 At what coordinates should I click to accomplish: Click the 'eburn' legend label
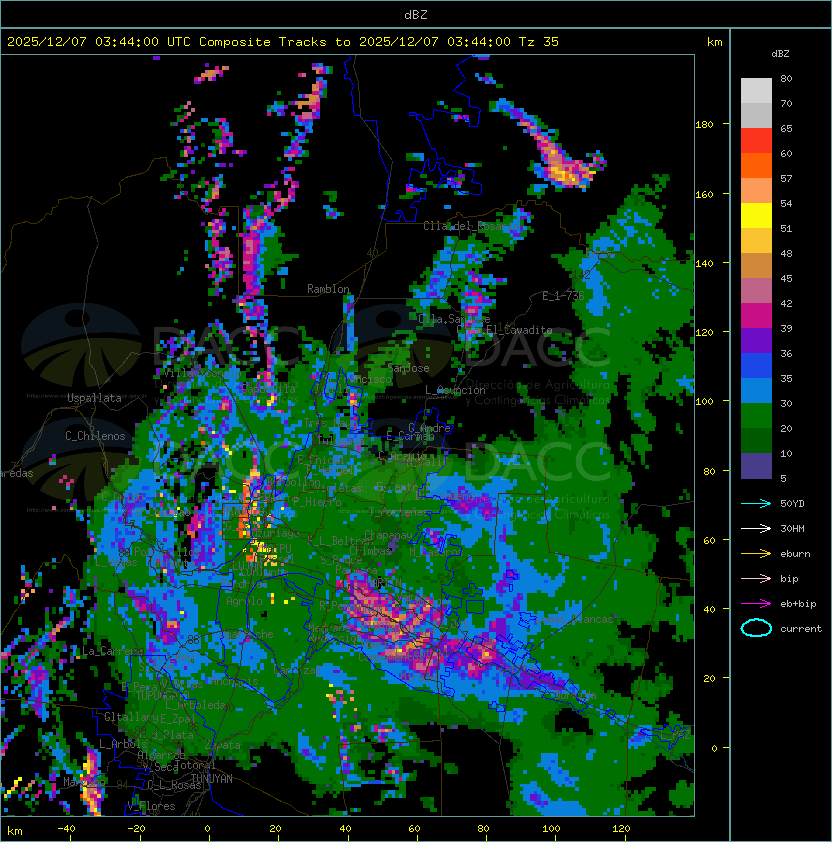pos(795,554)
